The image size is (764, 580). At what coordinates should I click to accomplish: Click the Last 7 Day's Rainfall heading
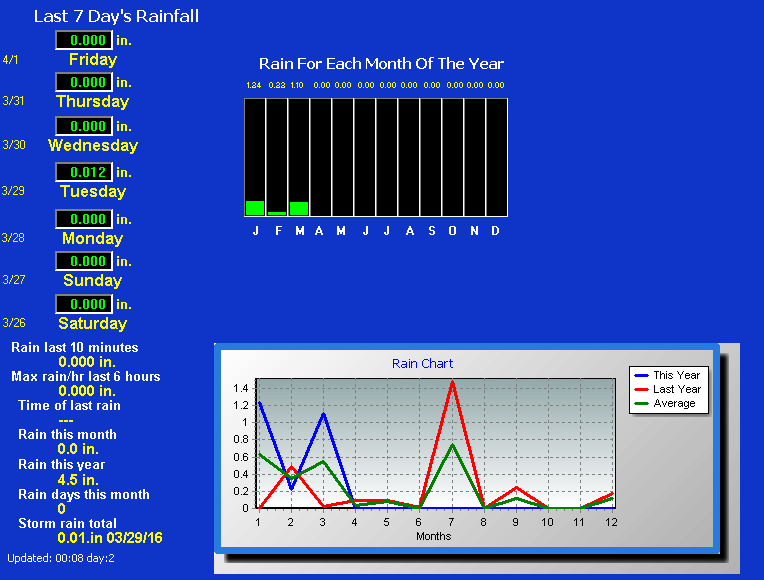(x=116, y=16)
